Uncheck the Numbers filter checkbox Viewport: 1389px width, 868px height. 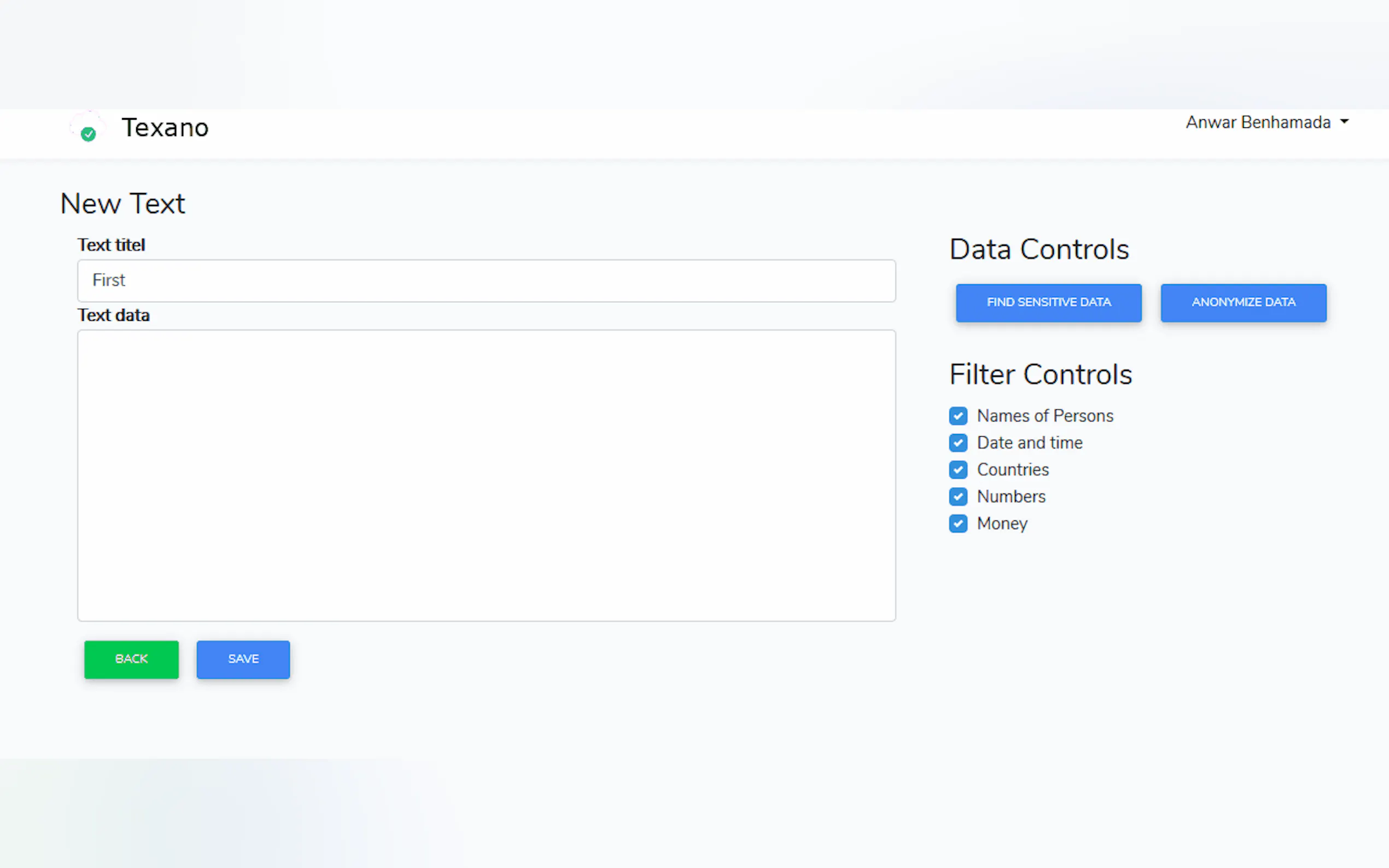click(x=958, y=496)
